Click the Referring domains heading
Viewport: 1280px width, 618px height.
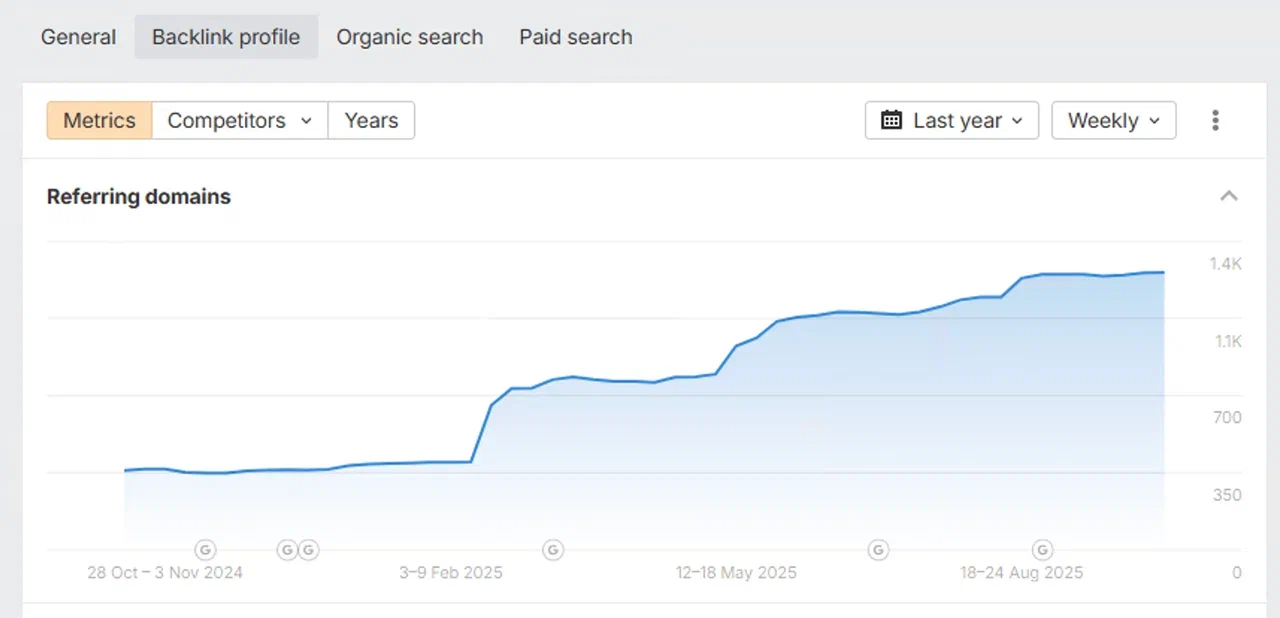[138, 196]
